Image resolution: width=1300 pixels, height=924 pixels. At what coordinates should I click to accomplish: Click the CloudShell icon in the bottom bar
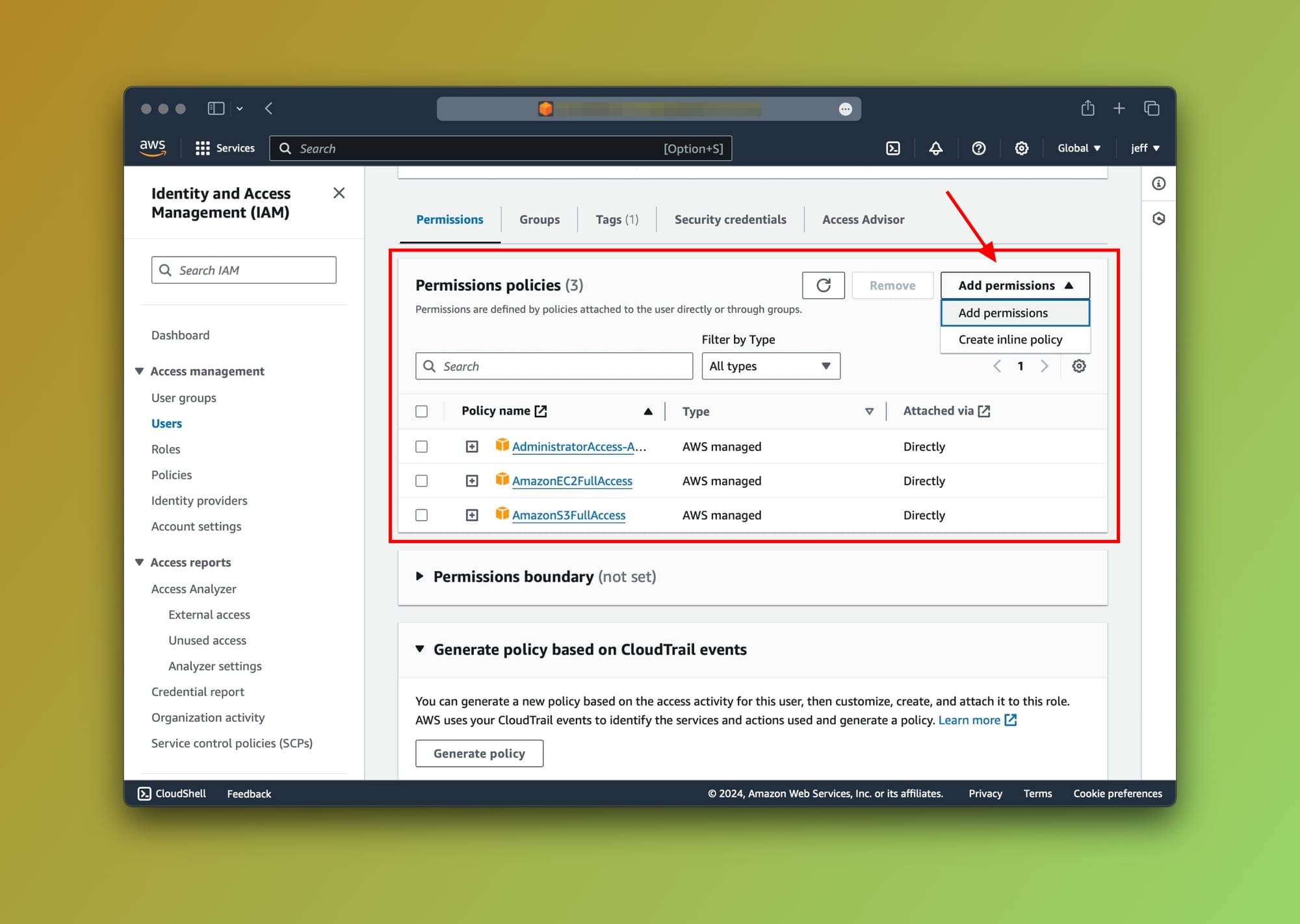(x=144, y=793)
